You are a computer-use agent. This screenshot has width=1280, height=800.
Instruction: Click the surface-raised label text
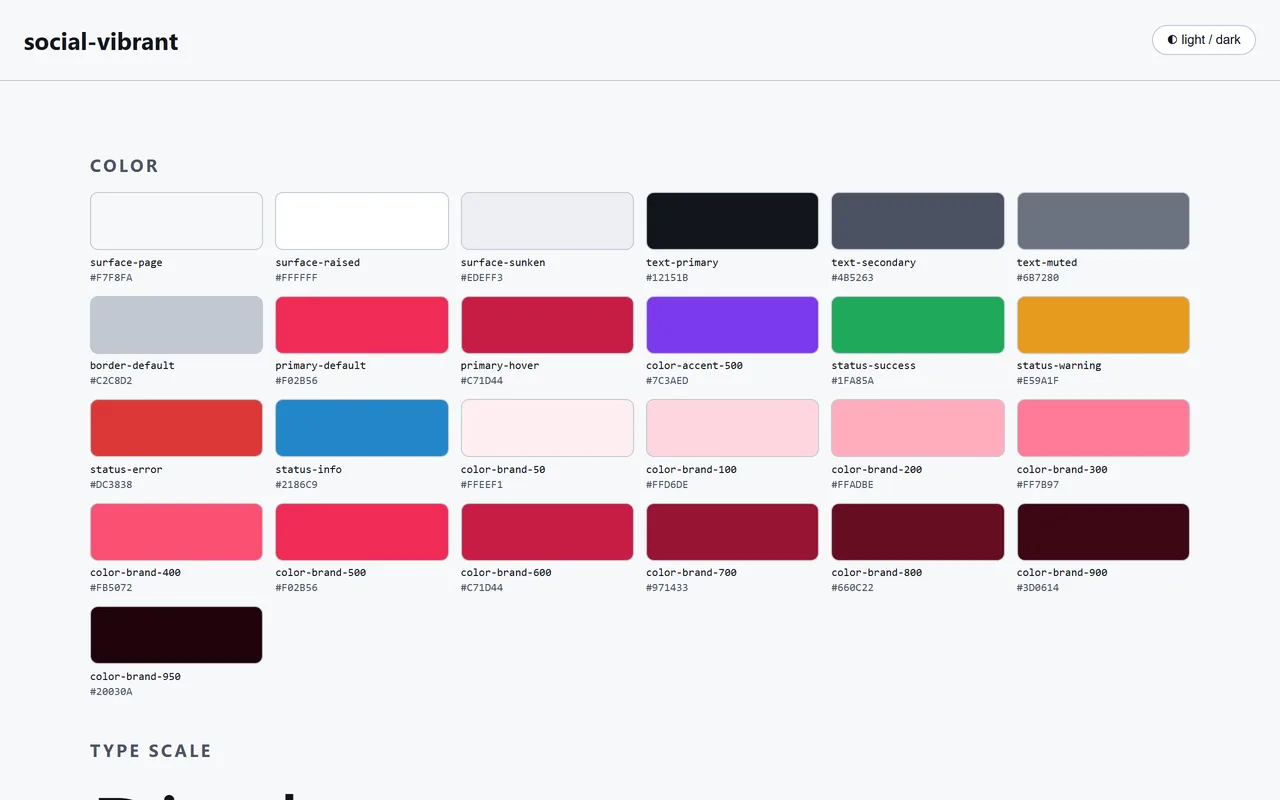pos(318,263)
